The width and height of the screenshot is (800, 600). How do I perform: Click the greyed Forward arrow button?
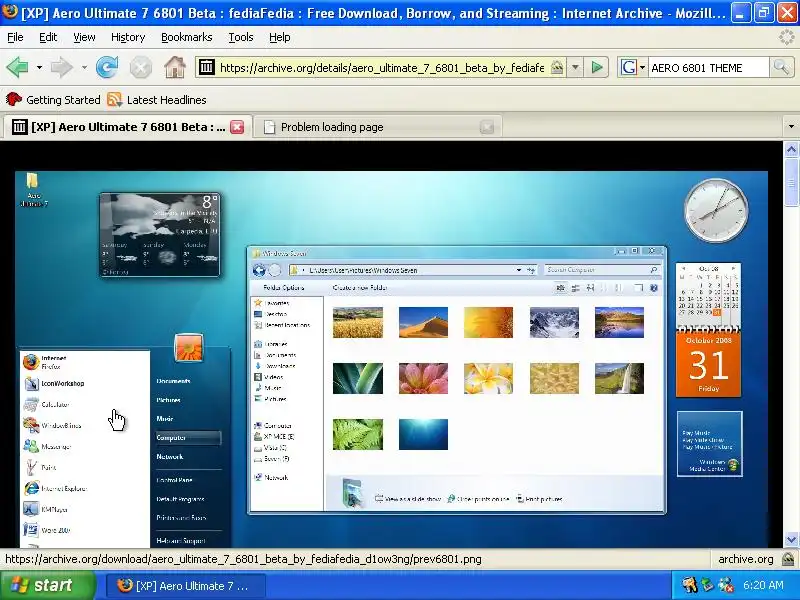62,67
